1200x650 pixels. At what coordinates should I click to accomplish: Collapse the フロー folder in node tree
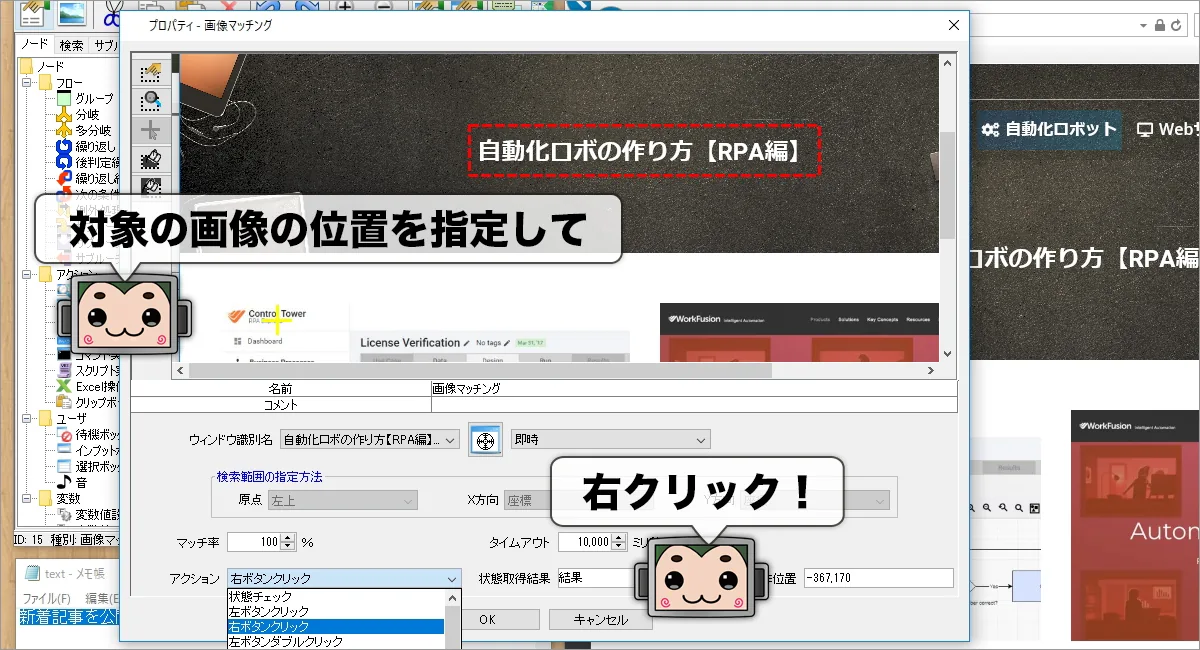tap(27, 83)
